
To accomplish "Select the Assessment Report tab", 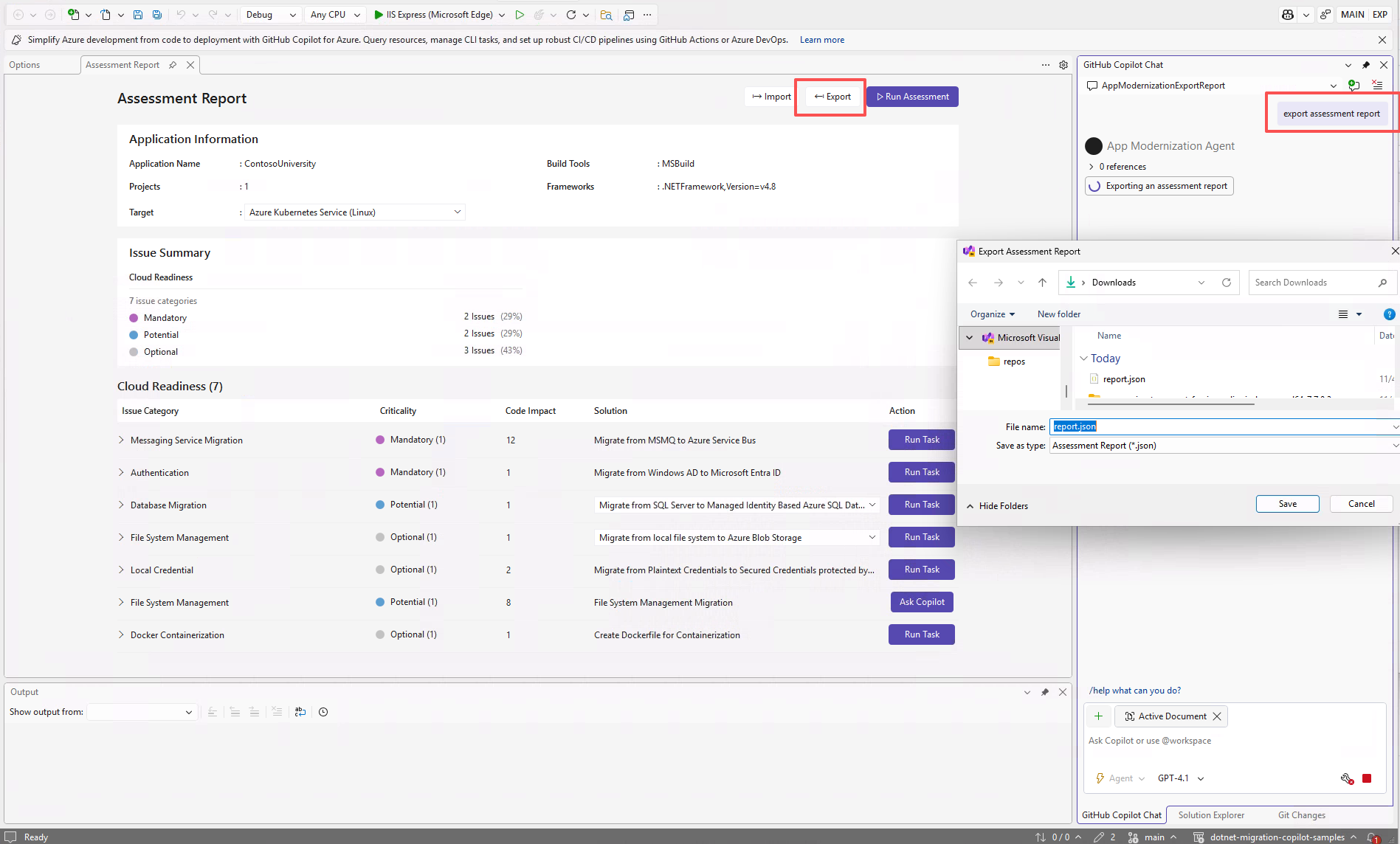I will point(123,65).
